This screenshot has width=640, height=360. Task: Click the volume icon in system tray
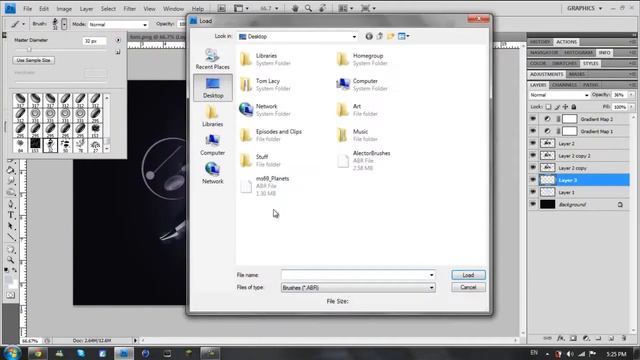(x=570, y=353)
